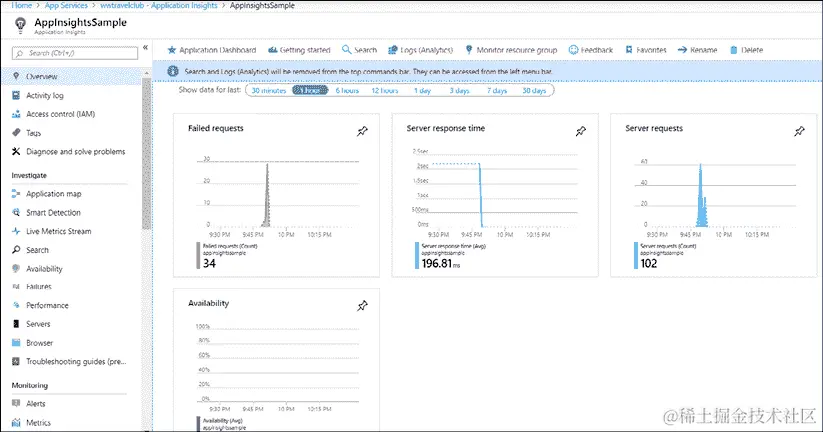Click the Application Dashboard star icon
Screen dimensions: 823x432
tap(172, 50)
